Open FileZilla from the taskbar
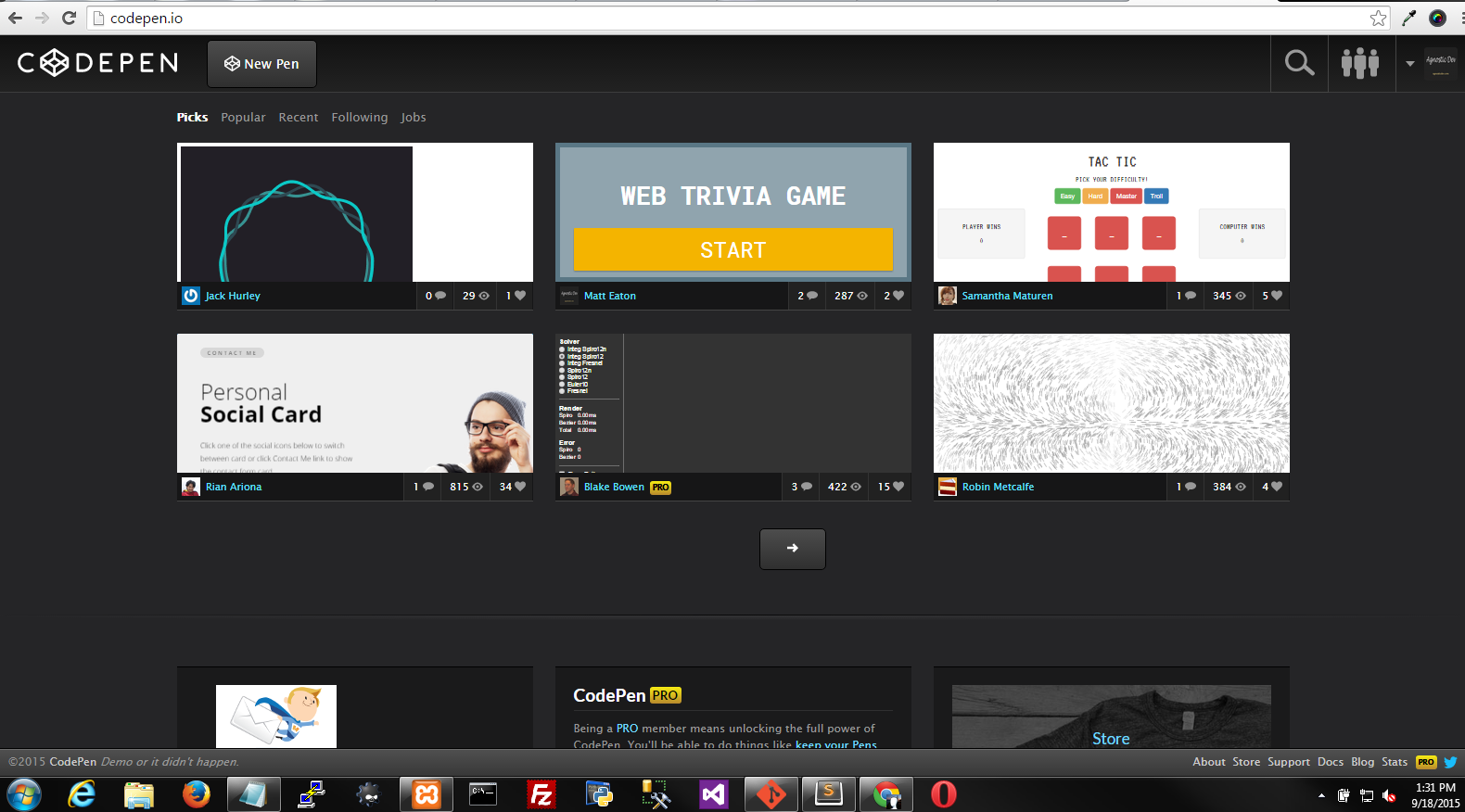This screenshot has width=1465, height=812. 541,794
